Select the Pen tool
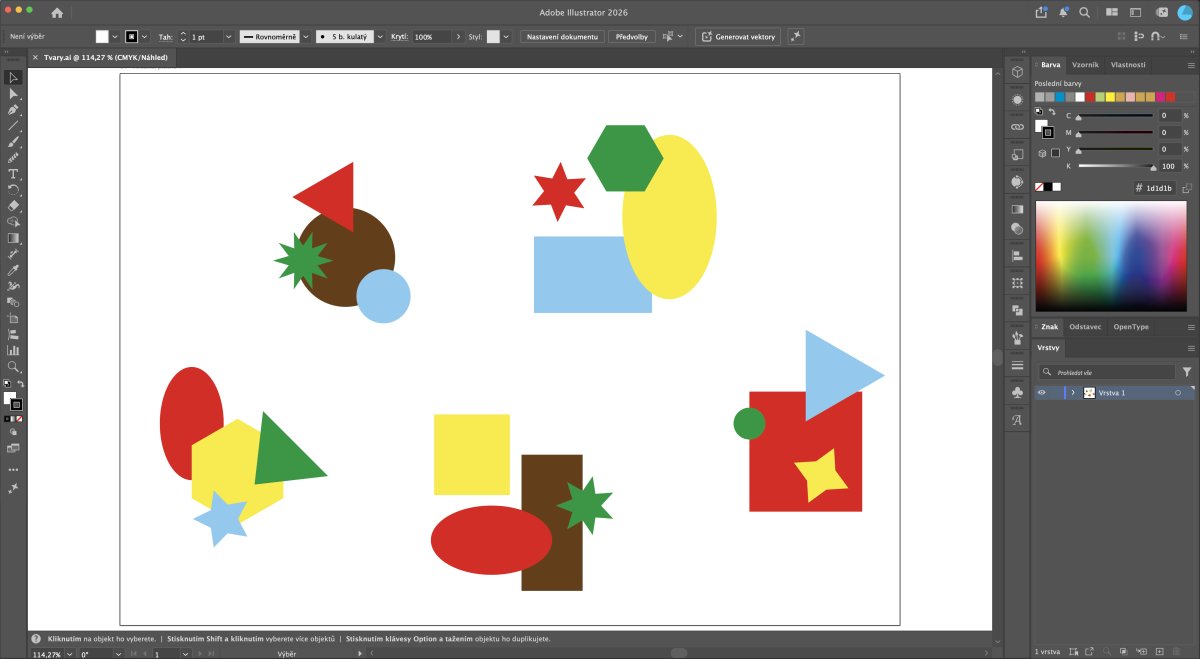This screenshot has width=1200, height=659. 14,110
